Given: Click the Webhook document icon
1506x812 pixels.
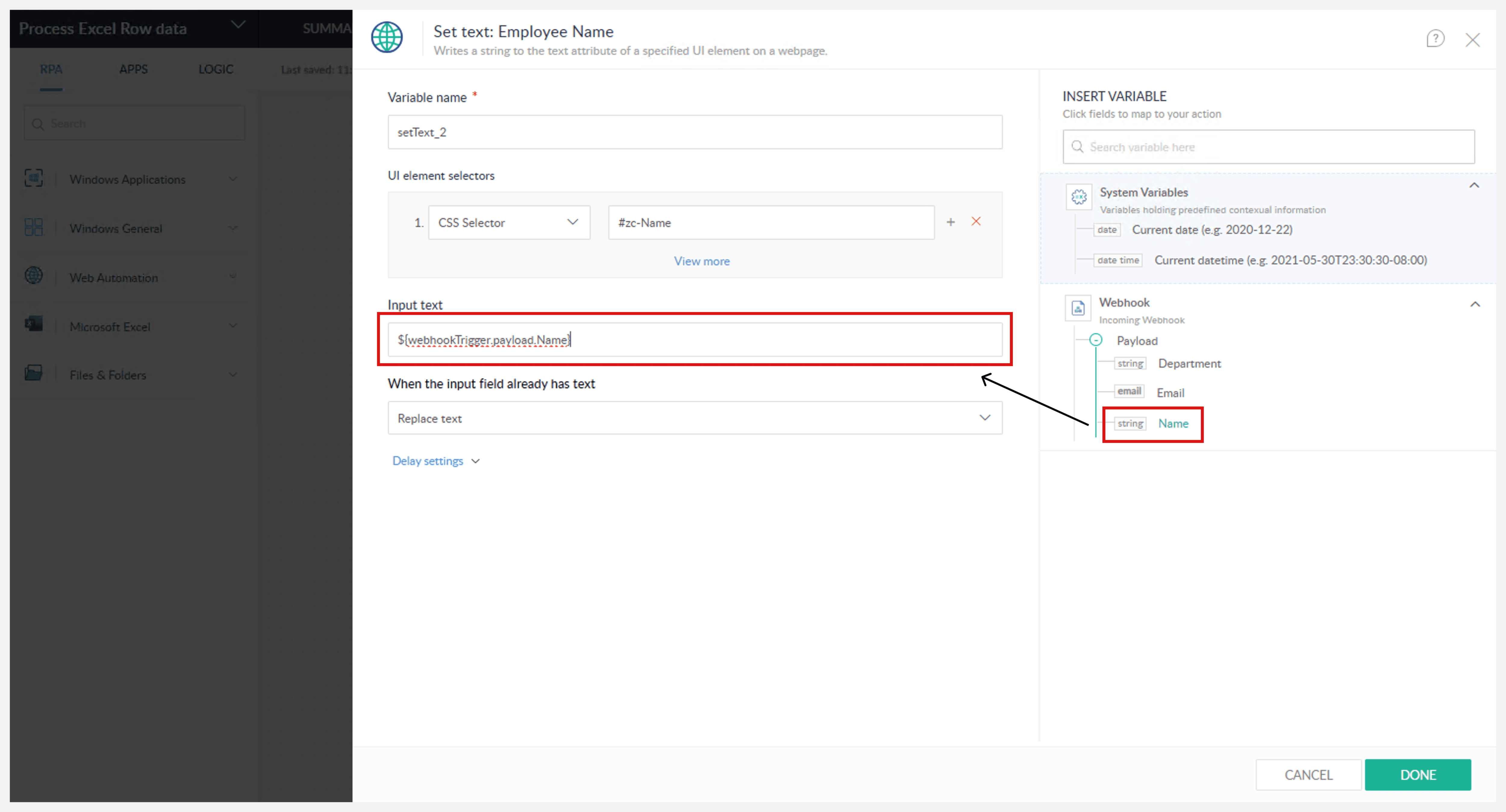Looking at the screenshot, I should (x=1077, y=308).
